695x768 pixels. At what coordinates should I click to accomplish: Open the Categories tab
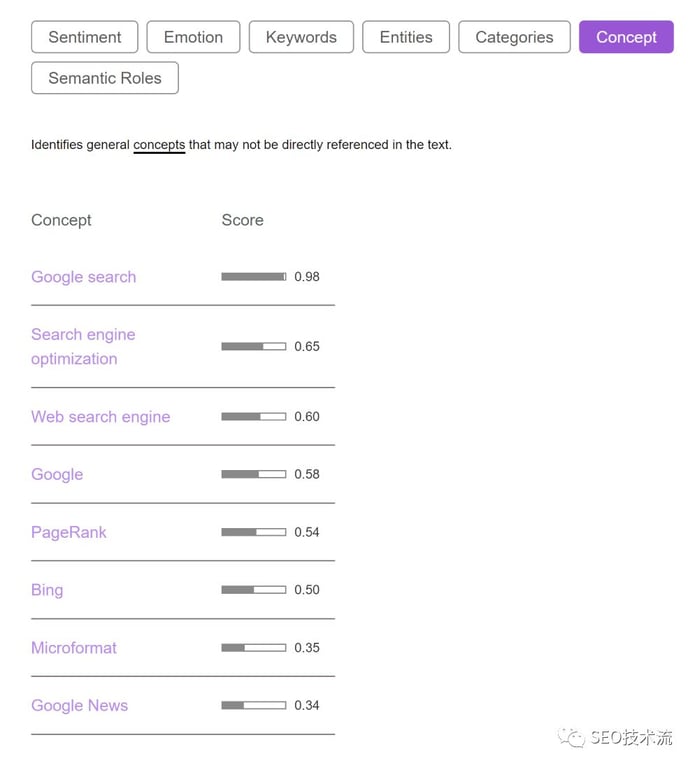point(514,37)
